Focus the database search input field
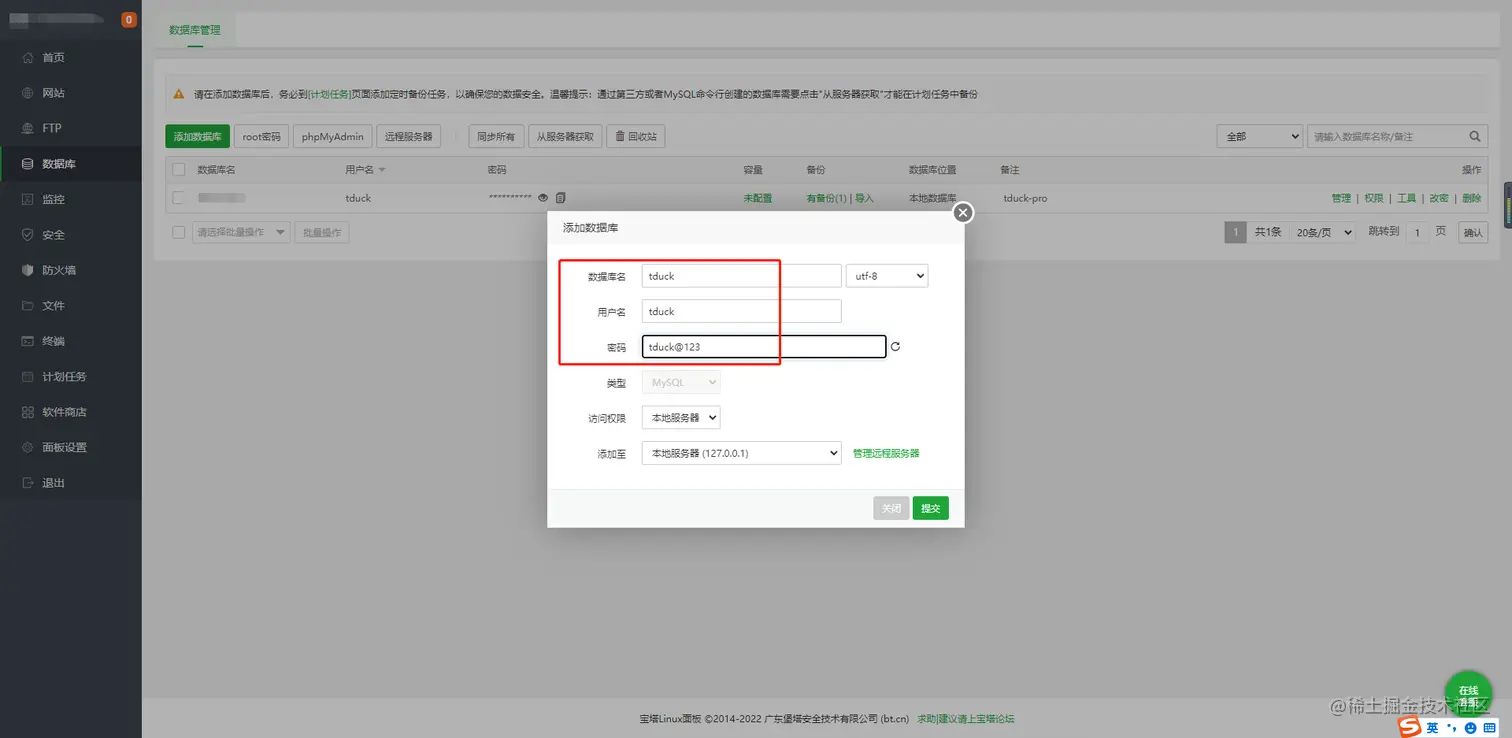The height and width of the screenshot is (738, 1512). point(1385,136)
